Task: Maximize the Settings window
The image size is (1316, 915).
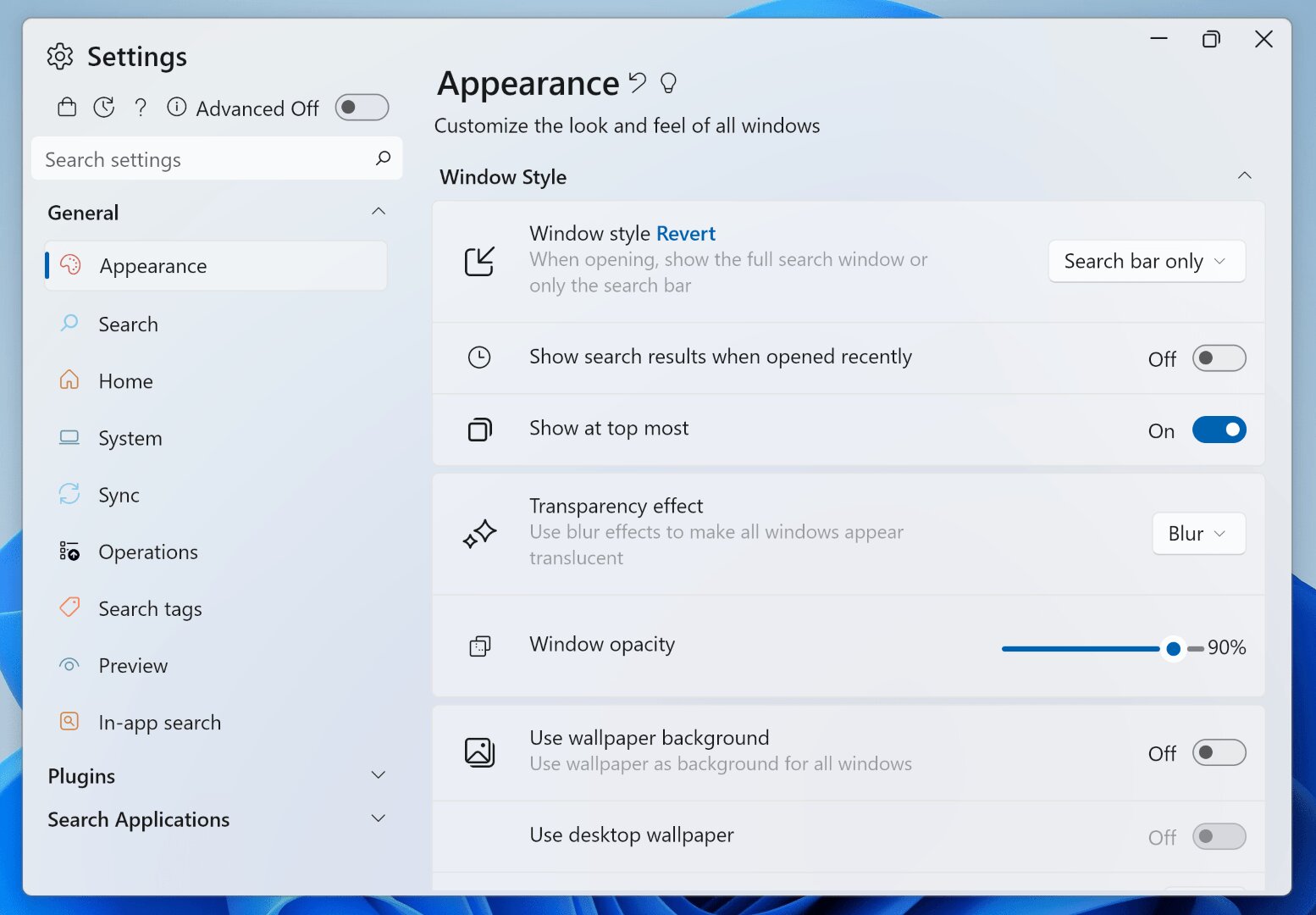Action: point(1211,39)
